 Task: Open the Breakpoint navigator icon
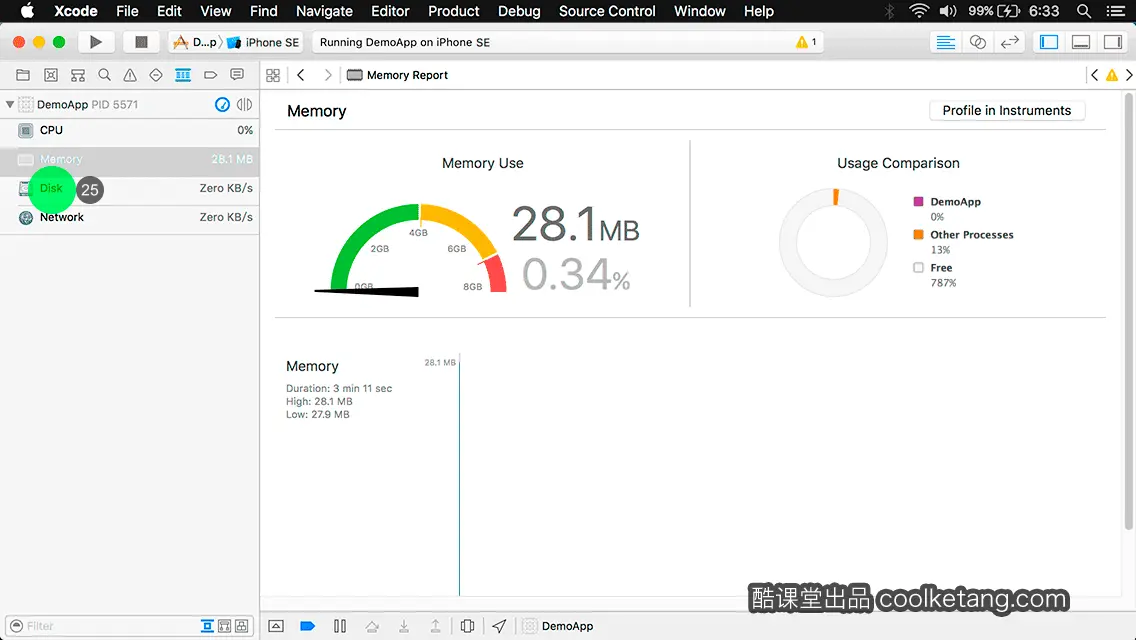(x=211, y=75)
